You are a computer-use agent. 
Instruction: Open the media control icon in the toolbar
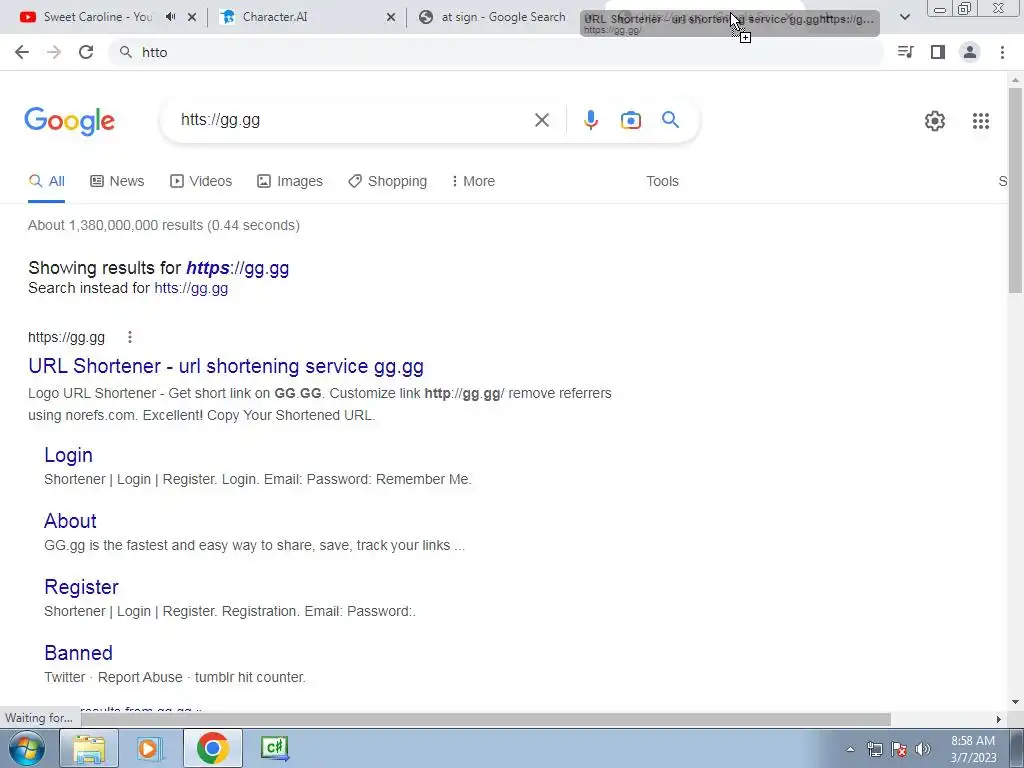[x=905, y=52]
